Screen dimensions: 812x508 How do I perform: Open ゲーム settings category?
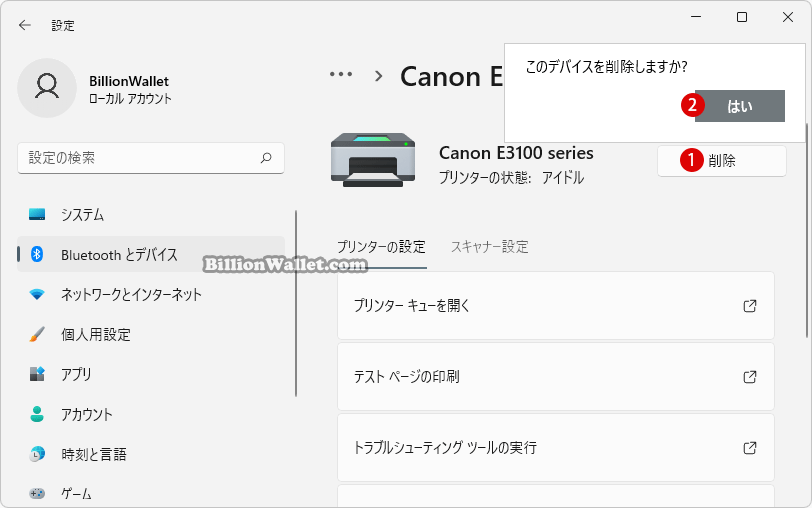[151, 493]
